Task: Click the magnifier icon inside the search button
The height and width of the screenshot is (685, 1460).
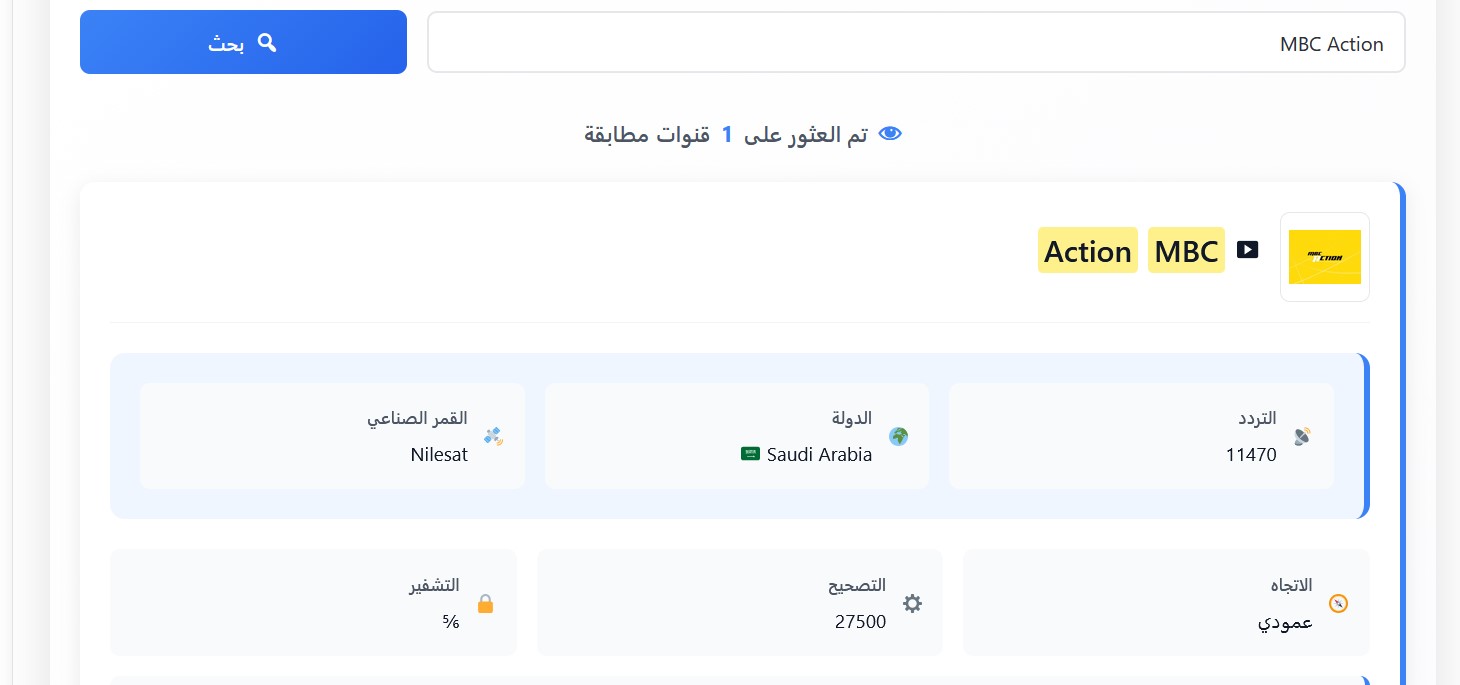Action: [267, 42]
